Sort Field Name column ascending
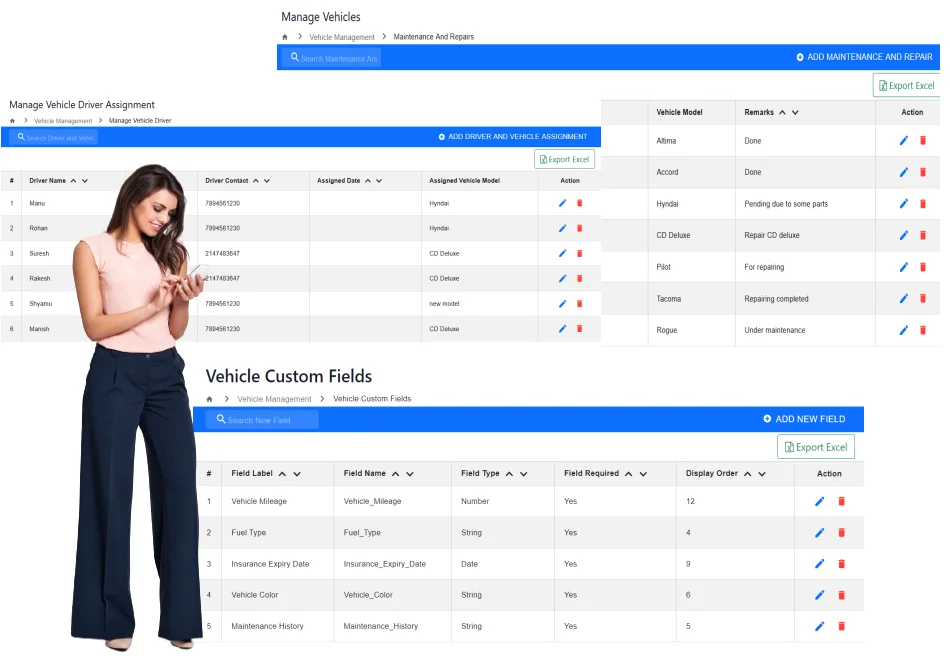Screen dimensions: 950x656 pyautogui.click(x=396, y=474)
